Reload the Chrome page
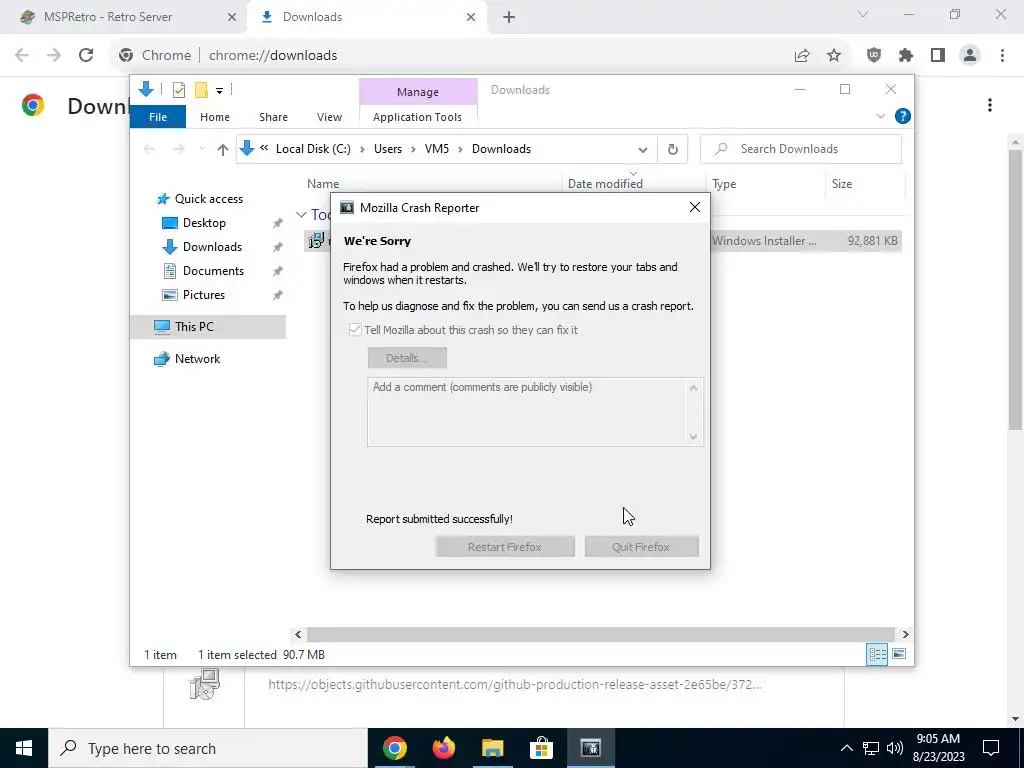This screenshot has height=768, width=1024. (86, 56)
